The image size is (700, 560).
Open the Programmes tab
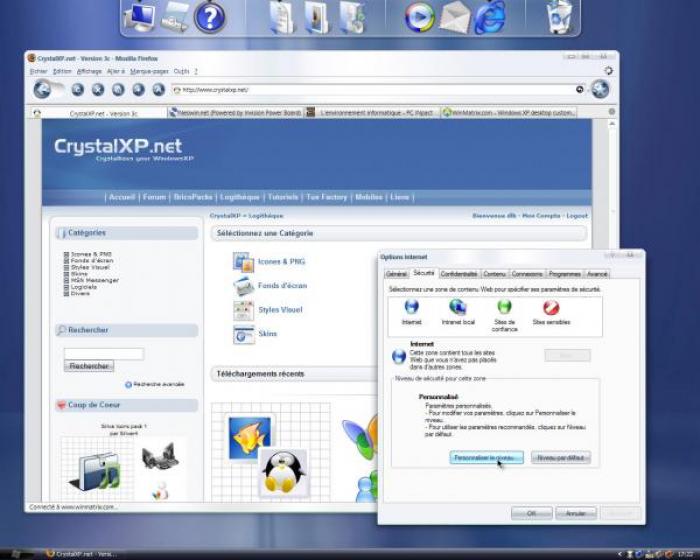click(565, 274)
